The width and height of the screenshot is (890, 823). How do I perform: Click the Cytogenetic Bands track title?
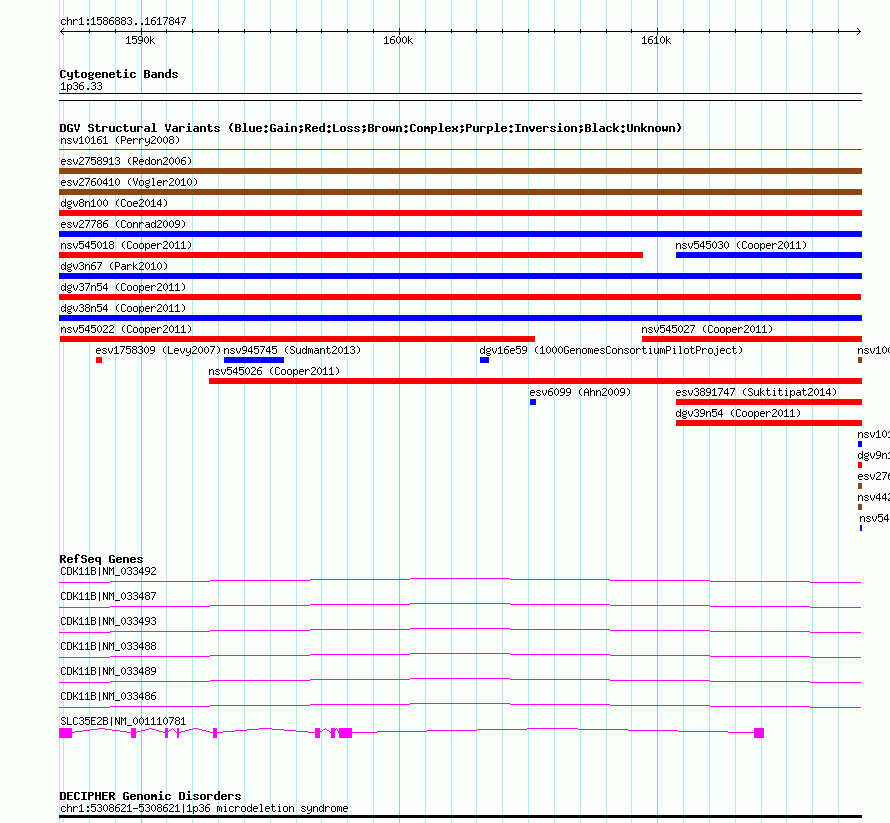coord(119,74)
